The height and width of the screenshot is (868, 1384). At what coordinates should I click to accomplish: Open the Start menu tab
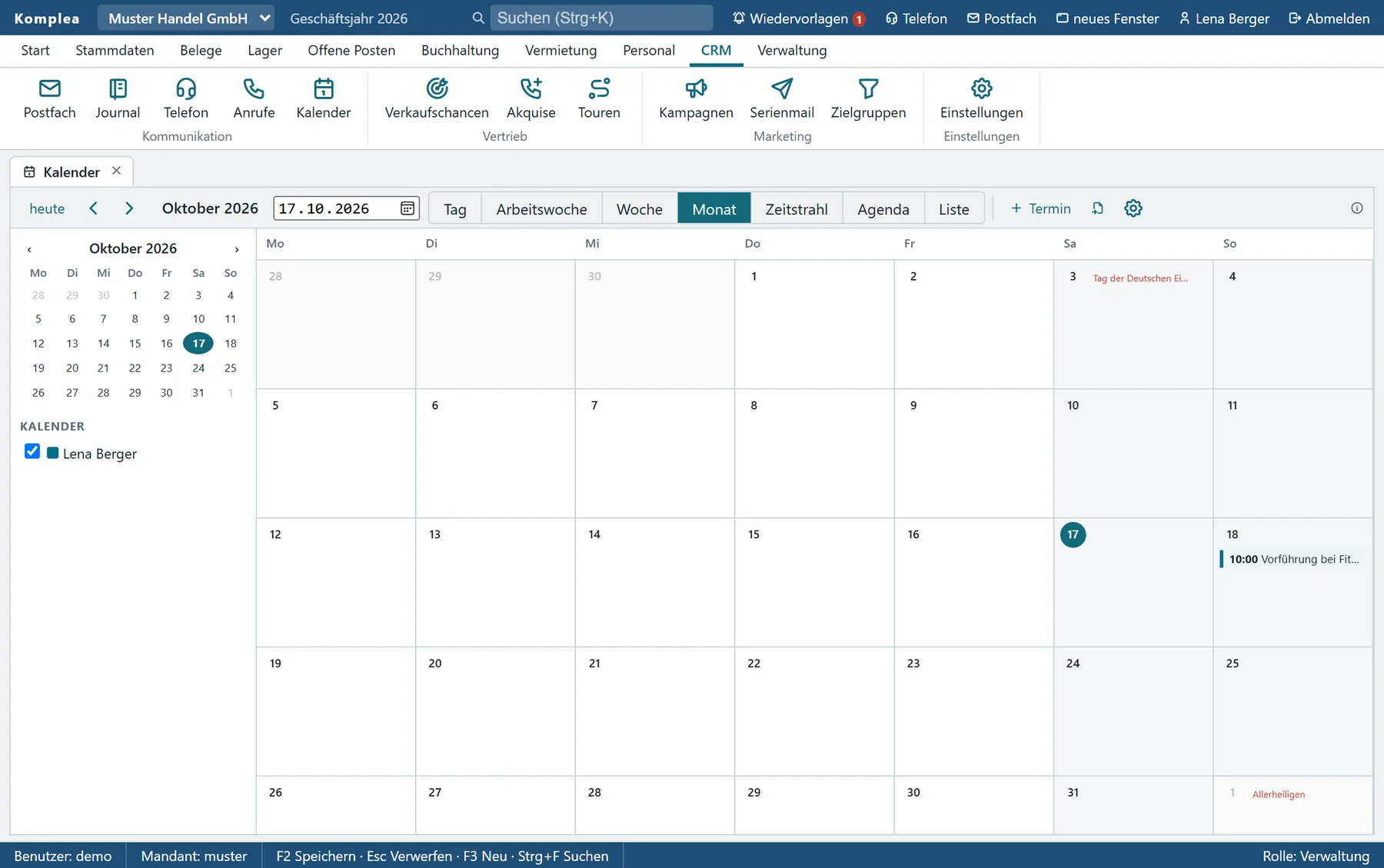click(35, 50)
